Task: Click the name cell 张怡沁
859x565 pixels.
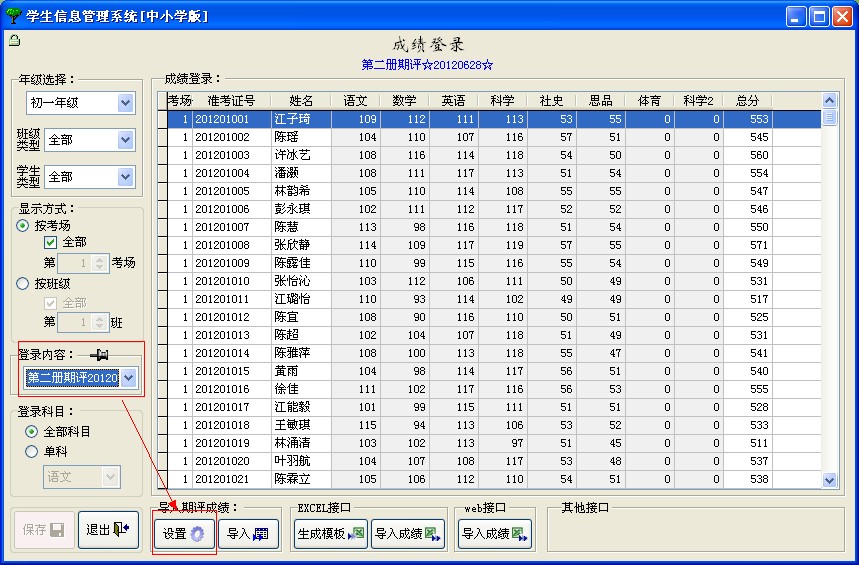Action: [x=301, y=281]
